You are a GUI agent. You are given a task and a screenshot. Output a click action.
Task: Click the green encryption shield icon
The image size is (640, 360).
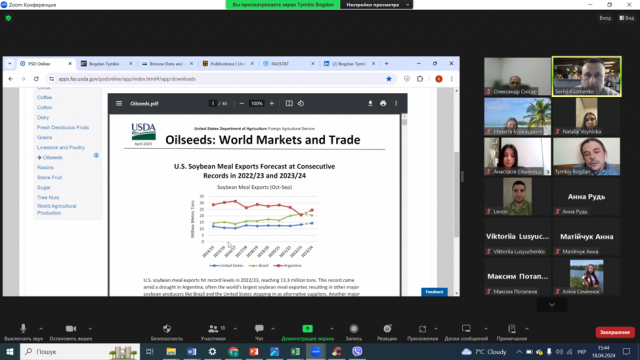pyautogui.click(x=9, y=18)
